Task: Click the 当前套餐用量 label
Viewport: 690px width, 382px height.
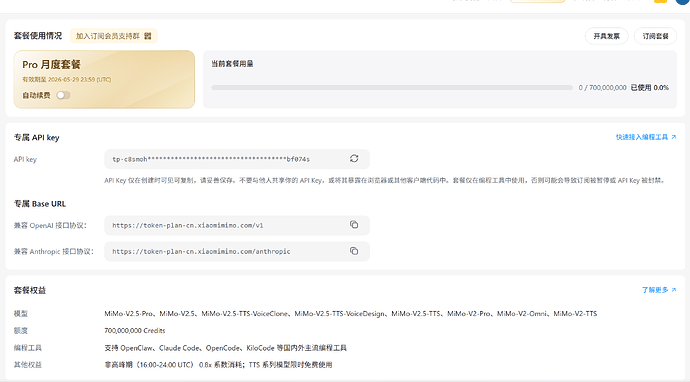Action: (x=232, y=64)
